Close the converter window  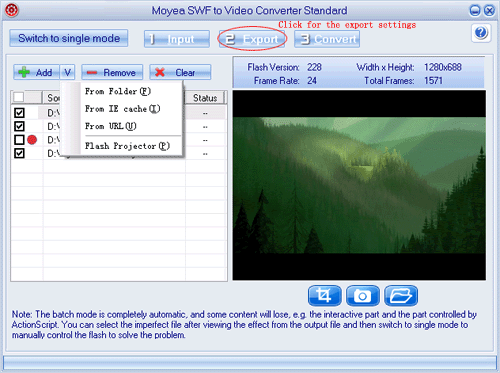point(489,10)
